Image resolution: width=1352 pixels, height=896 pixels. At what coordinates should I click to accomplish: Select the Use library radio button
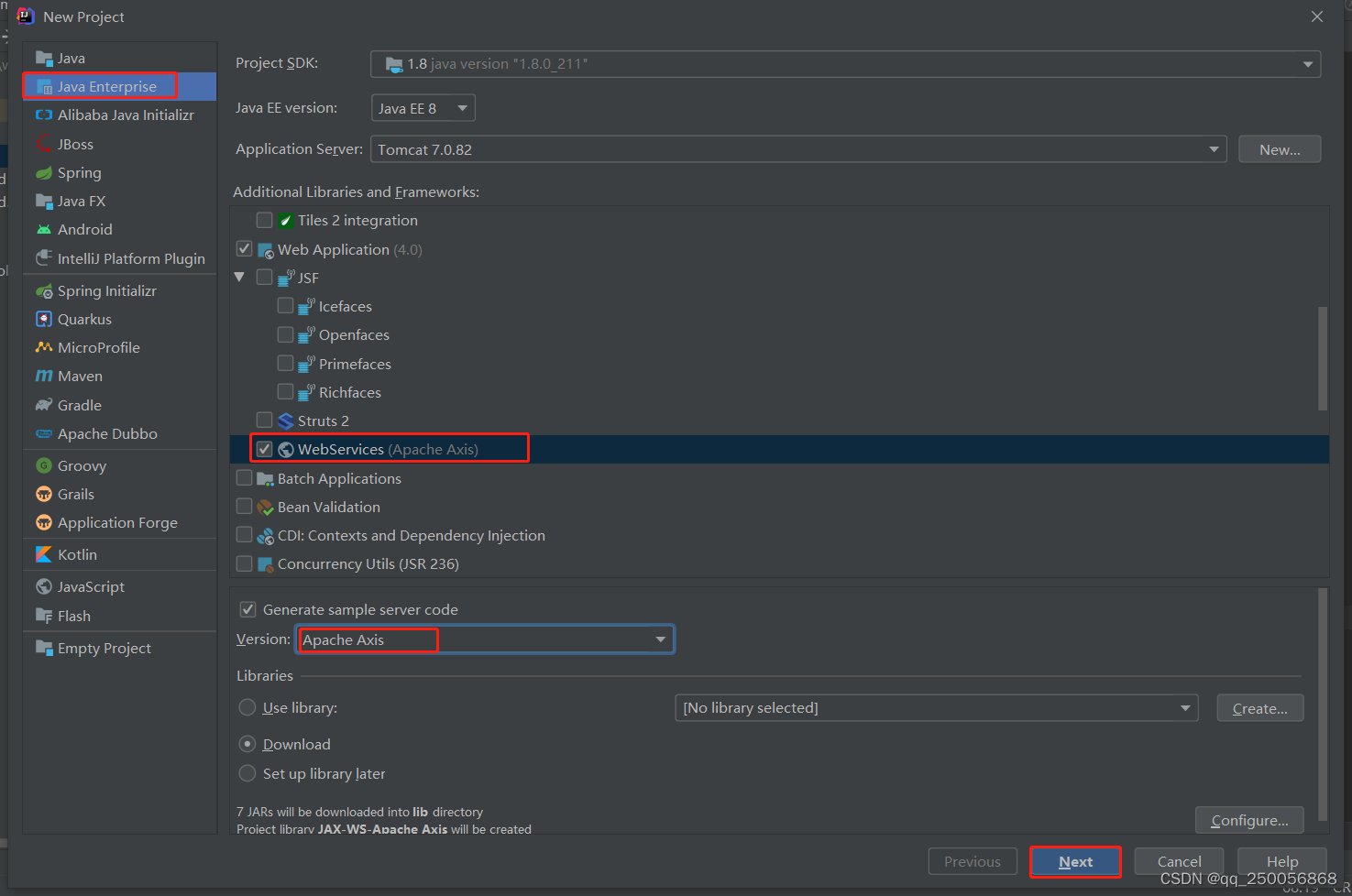(247, 707)
